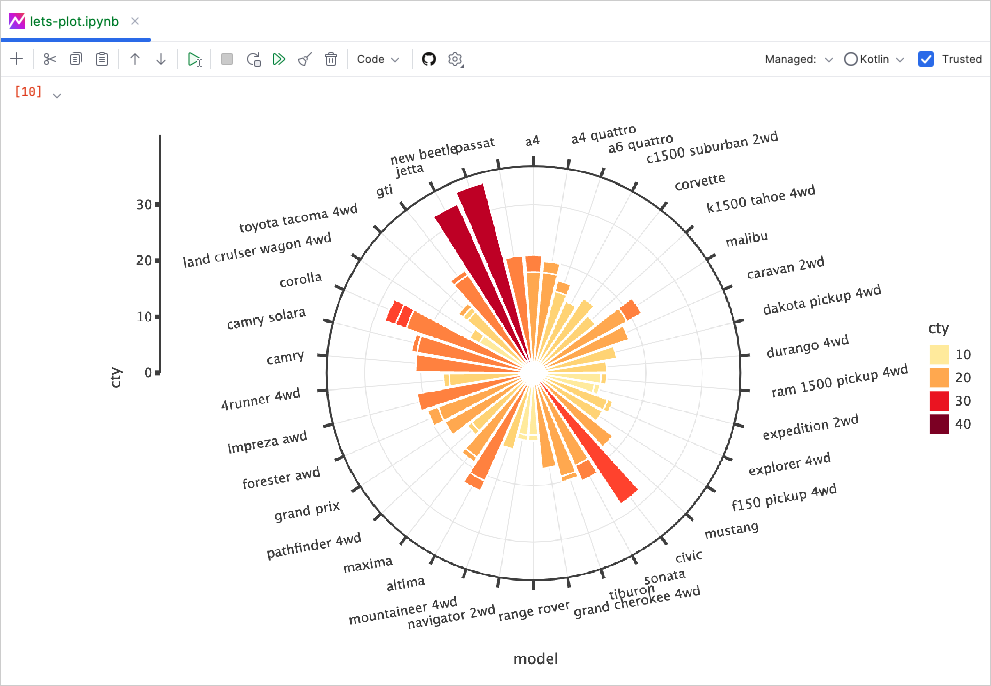Image resolution: width=991 pixels, height=686 pixels.
Task: Uncheck the Trusted checkbox
Action: (x=926, y=59)
